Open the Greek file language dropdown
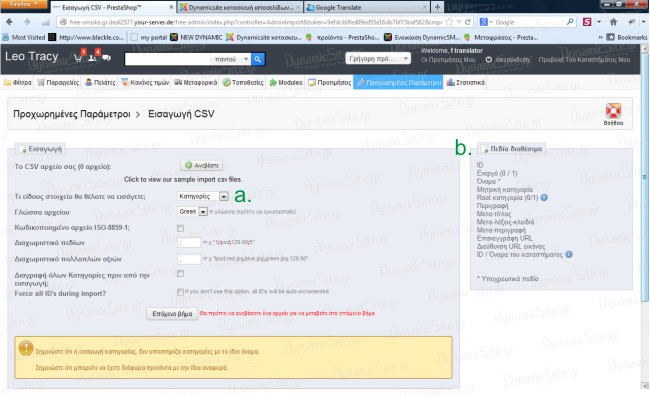 192,211
